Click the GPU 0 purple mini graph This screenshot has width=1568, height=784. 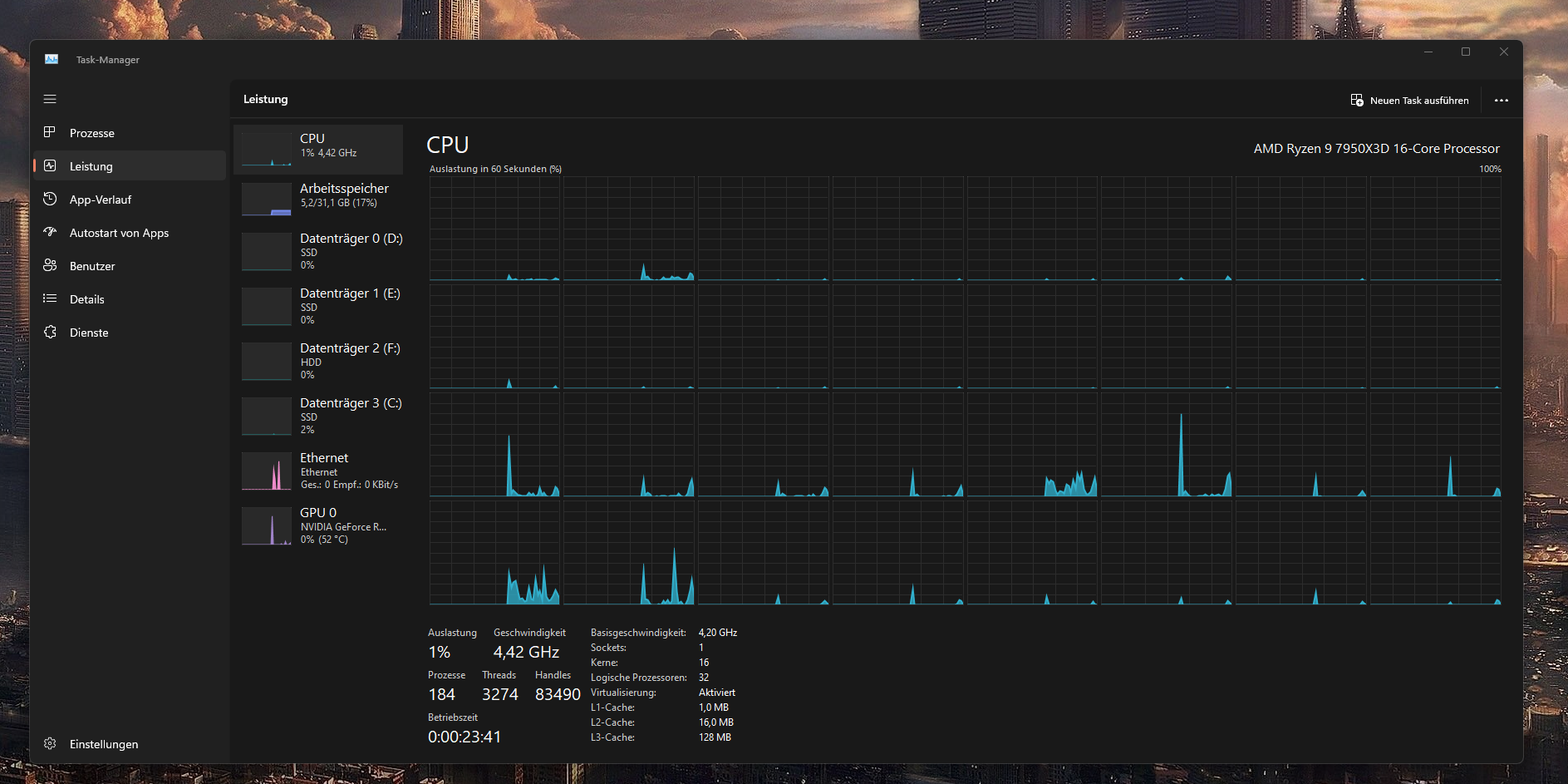point(267,526)
